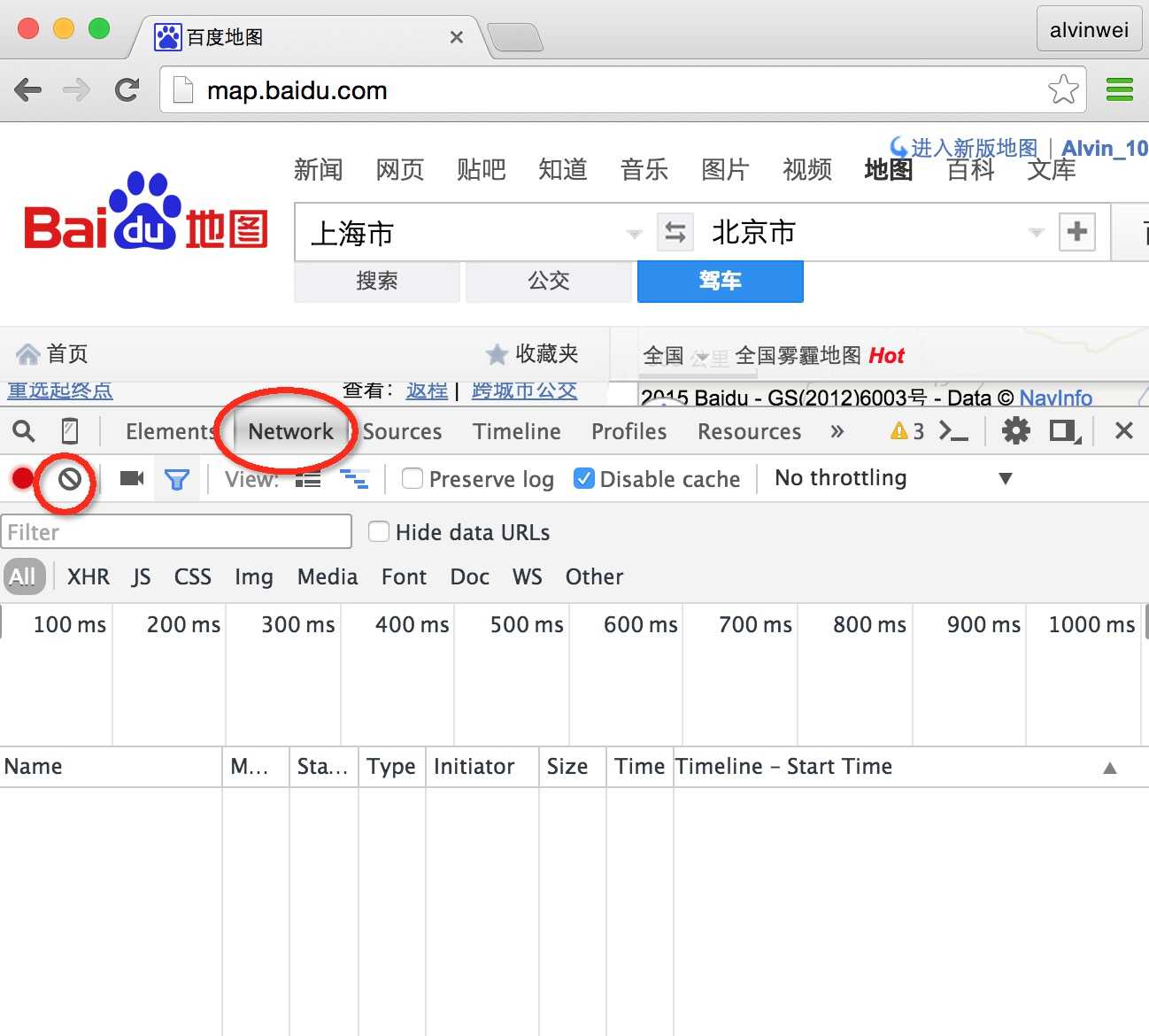Viewport: 1149px width, 1036px height.
Task: Capture screenshots with the camera icon
Action: click(132, 479)
